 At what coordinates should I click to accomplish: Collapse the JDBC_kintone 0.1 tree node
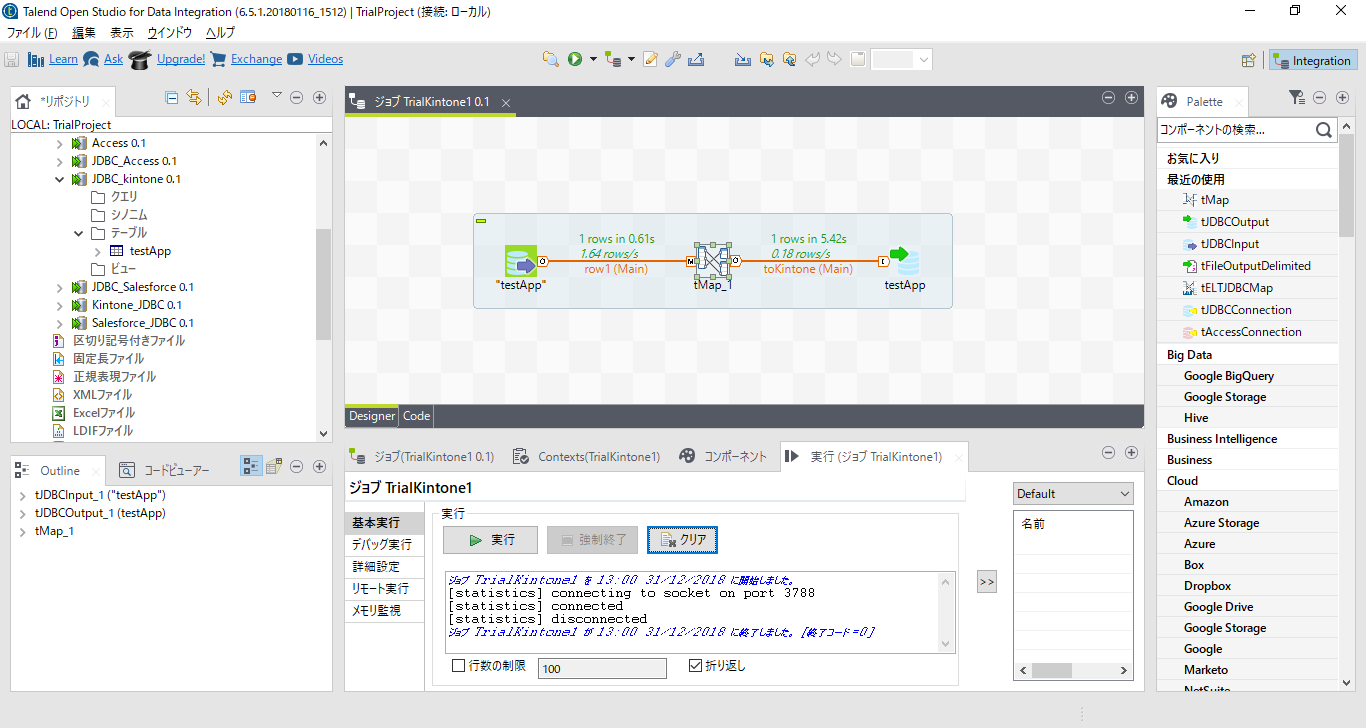(x=60, y=179)
